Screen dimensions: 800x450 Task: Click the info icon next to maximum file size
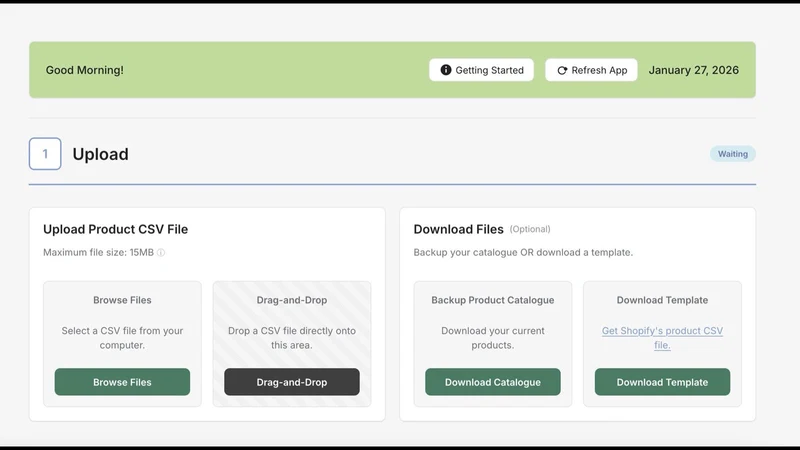pos(161,253)
